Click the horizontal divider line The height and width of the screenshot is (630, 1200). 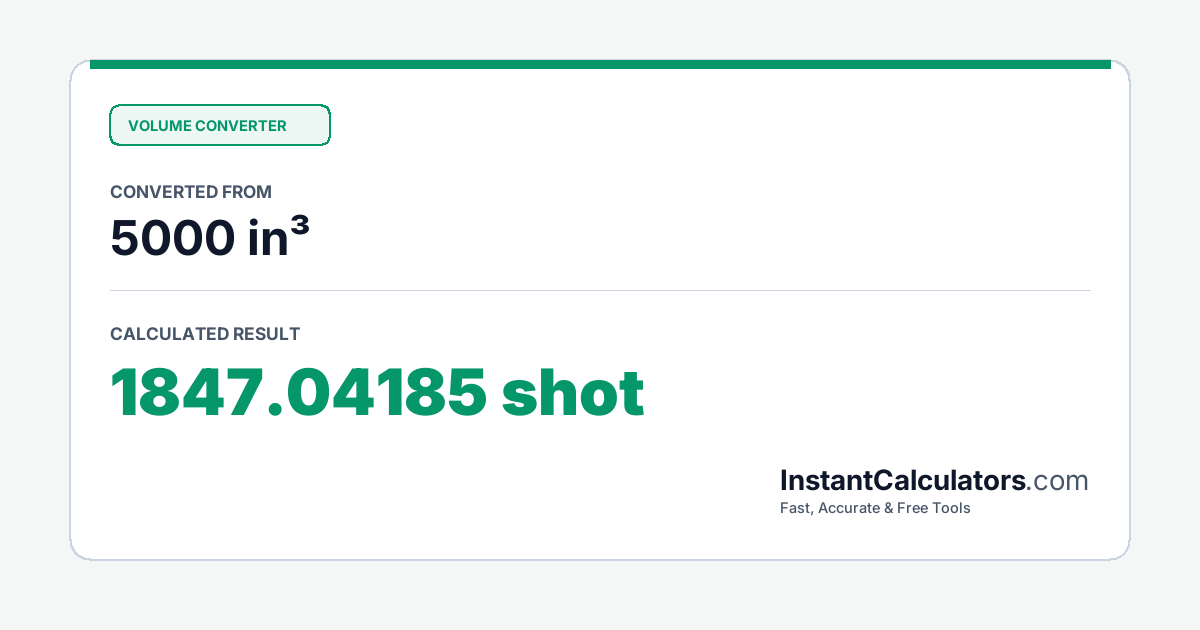click(x=600, y=290)
